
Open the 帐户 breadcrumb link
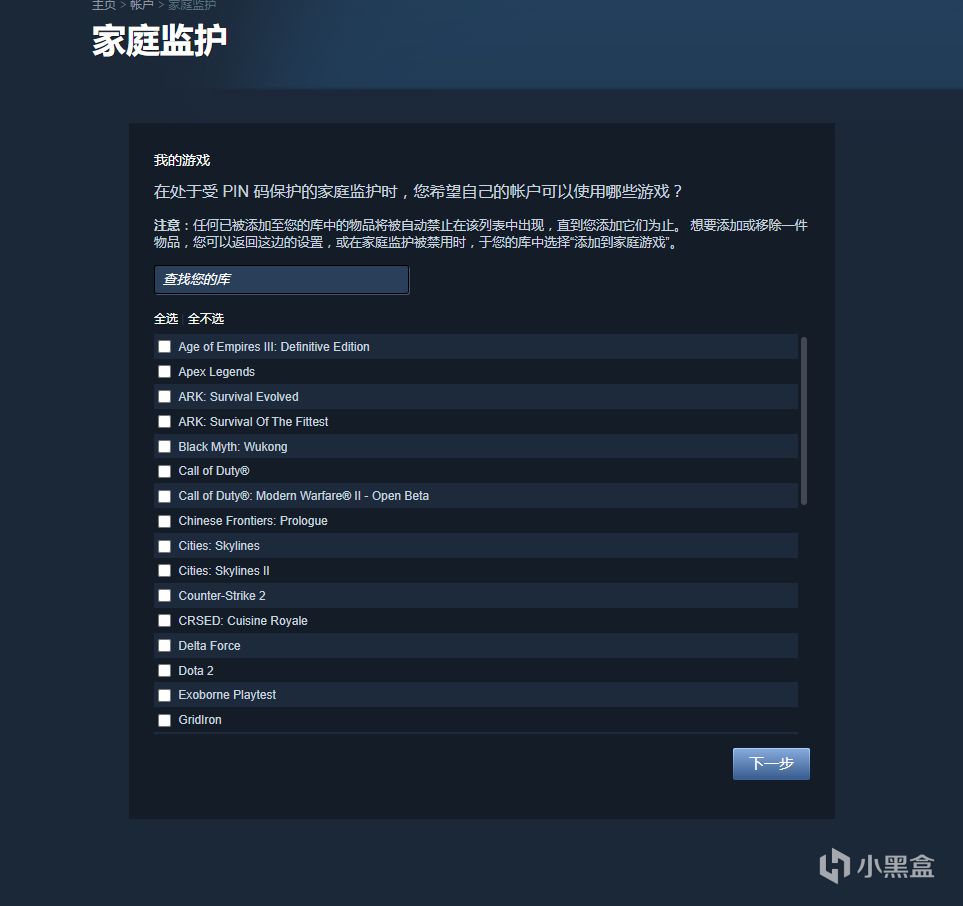(142, 5)
